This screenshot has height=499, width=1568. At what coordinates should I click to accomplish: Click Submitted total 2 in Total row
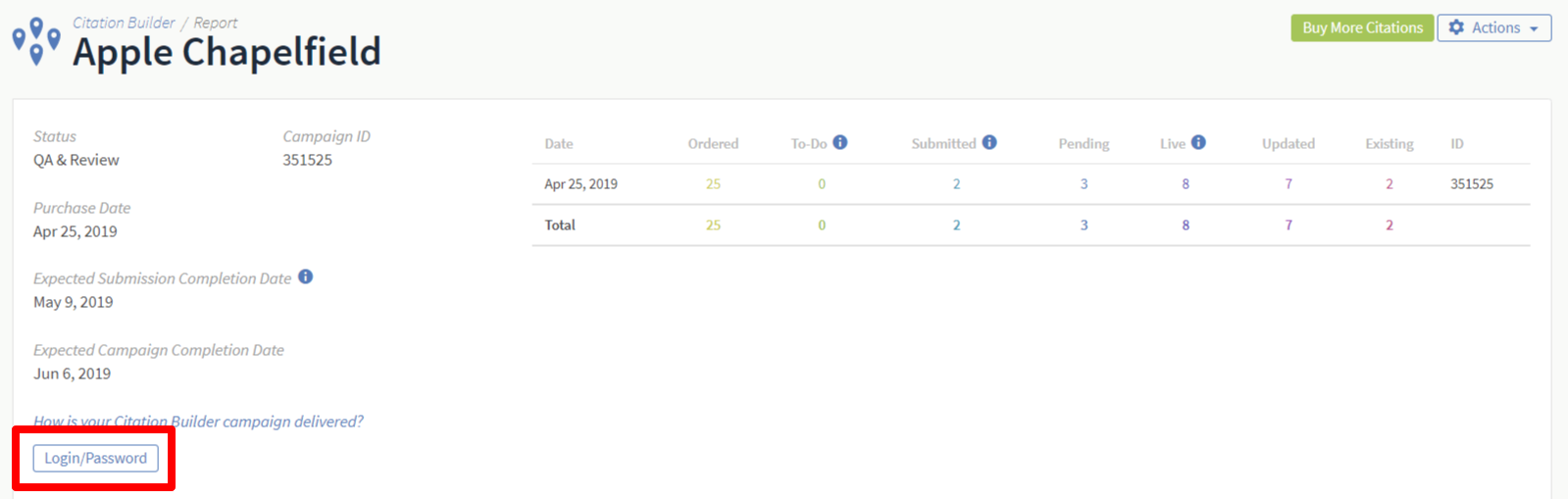pos(956,225)
